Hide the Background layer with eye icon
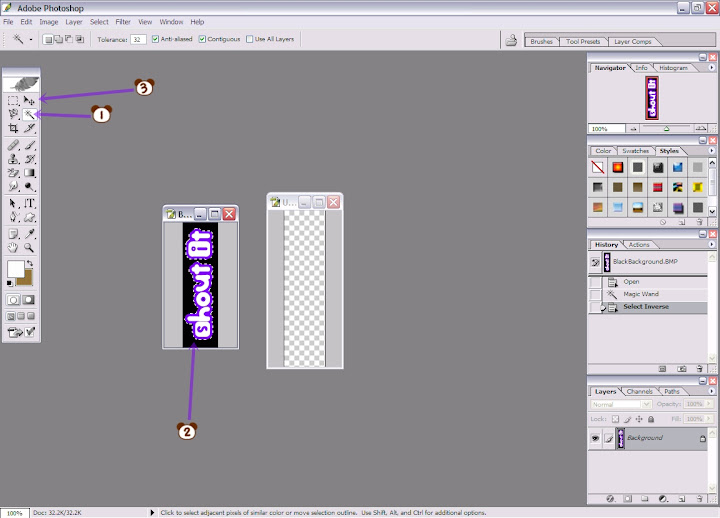Screen dimensions: 720x518 [x=595, y=438]
